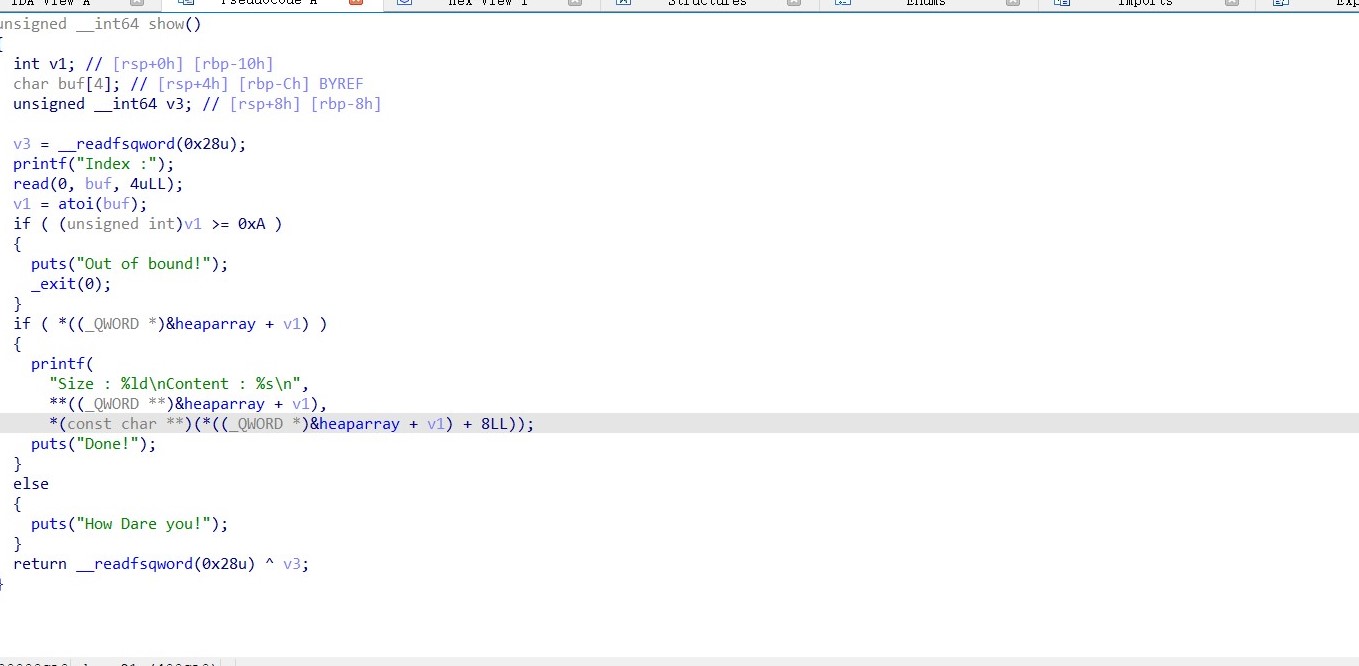
Task: Click the Pseudocode-A tab icon
Action: pyautogui.click(x=185, y=3)
